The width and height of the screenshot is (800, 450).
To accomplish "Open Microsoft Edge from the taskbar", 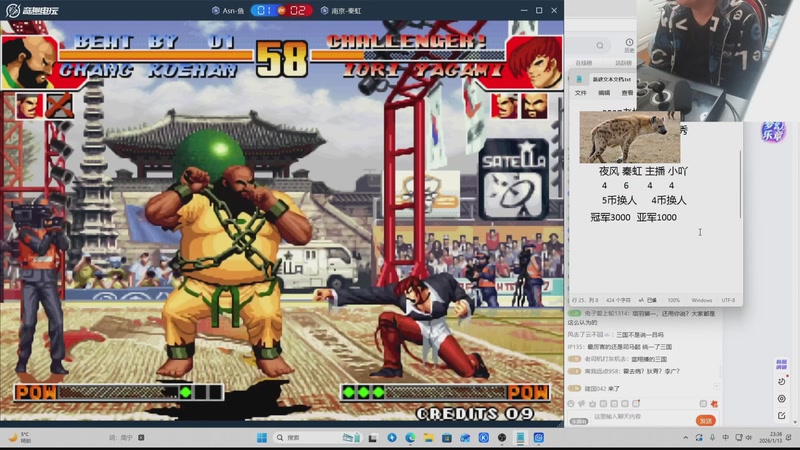I will (410, 437).
